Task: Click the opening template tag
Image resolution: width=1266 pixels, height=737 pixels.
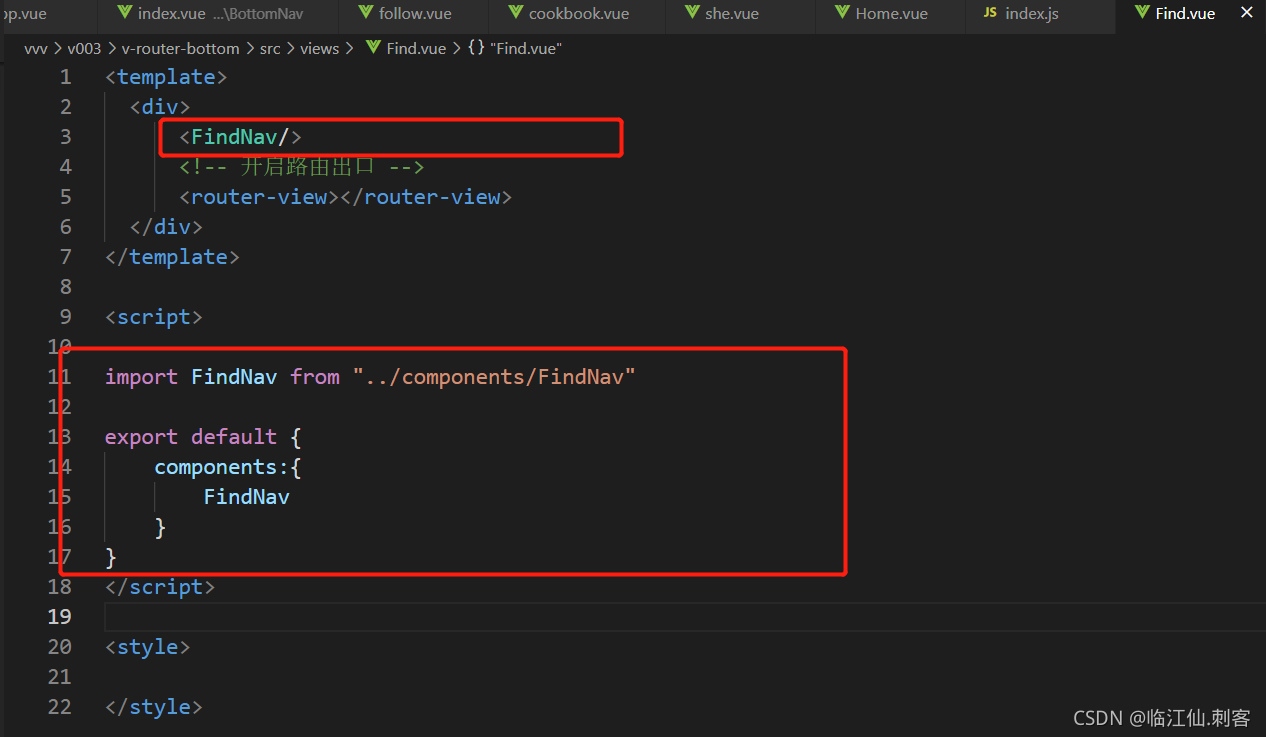Action: [166, 77]
